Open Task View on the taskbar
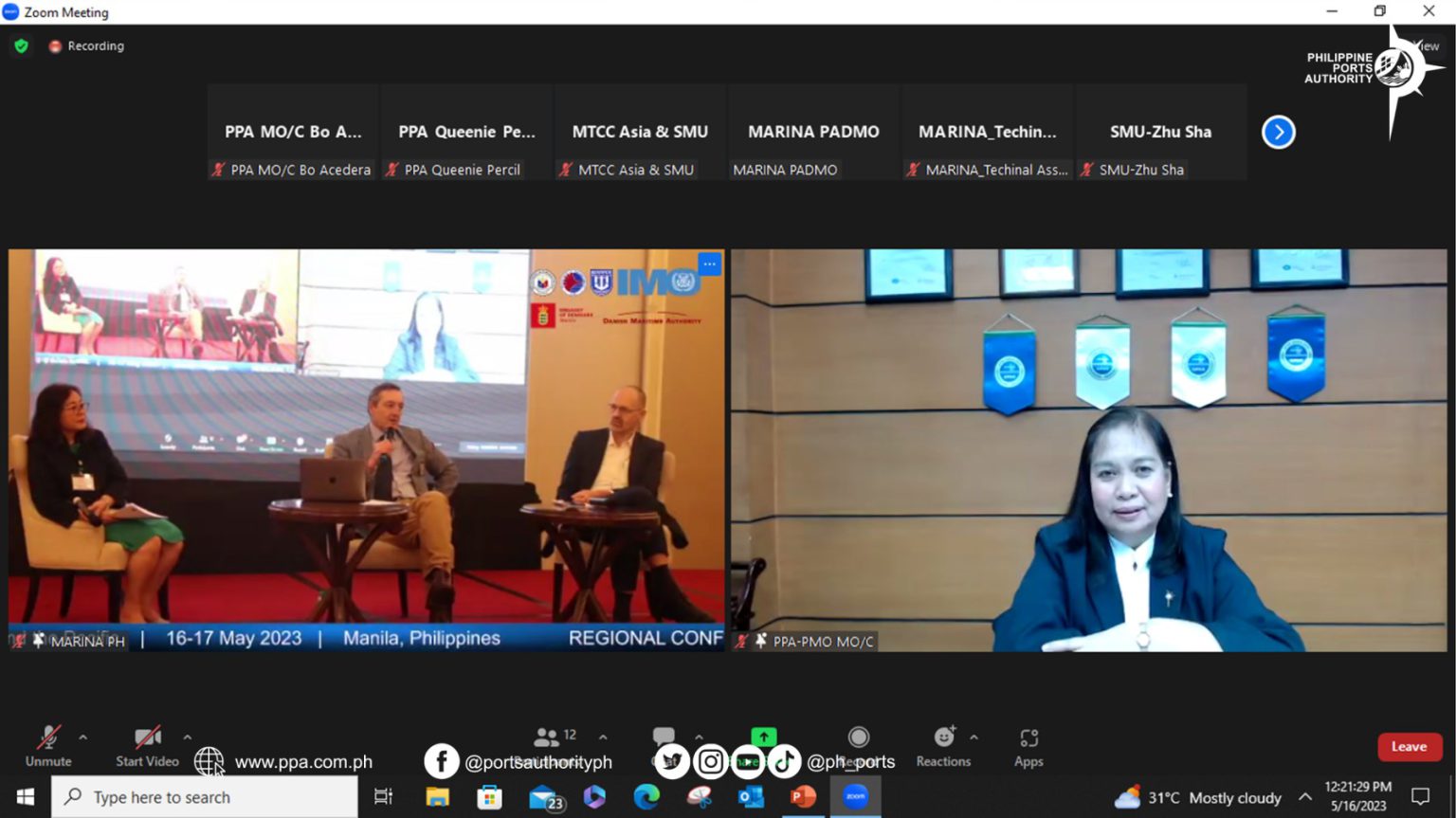This screenshot has height=818, width=1456. (383, 797)
